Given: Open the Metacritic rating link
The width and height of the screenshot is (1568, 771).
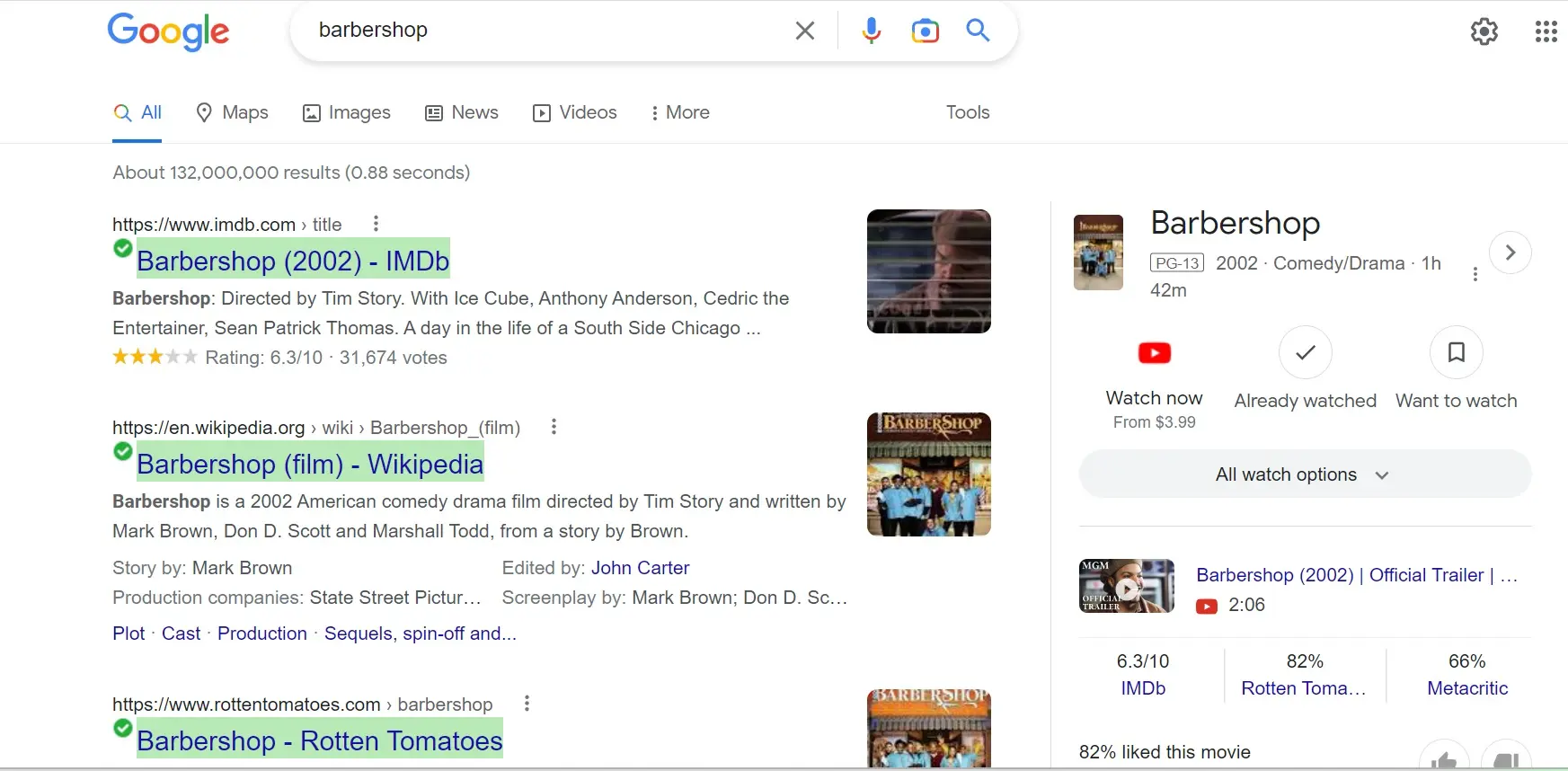Looking at the screenshot, I should pos(1466,688).
